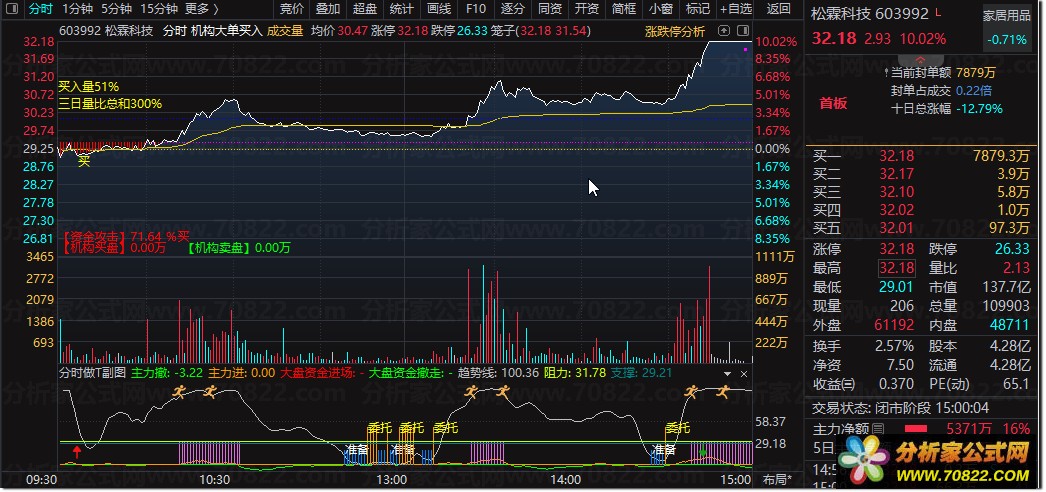Open the 统计 statistics tool

401,9
